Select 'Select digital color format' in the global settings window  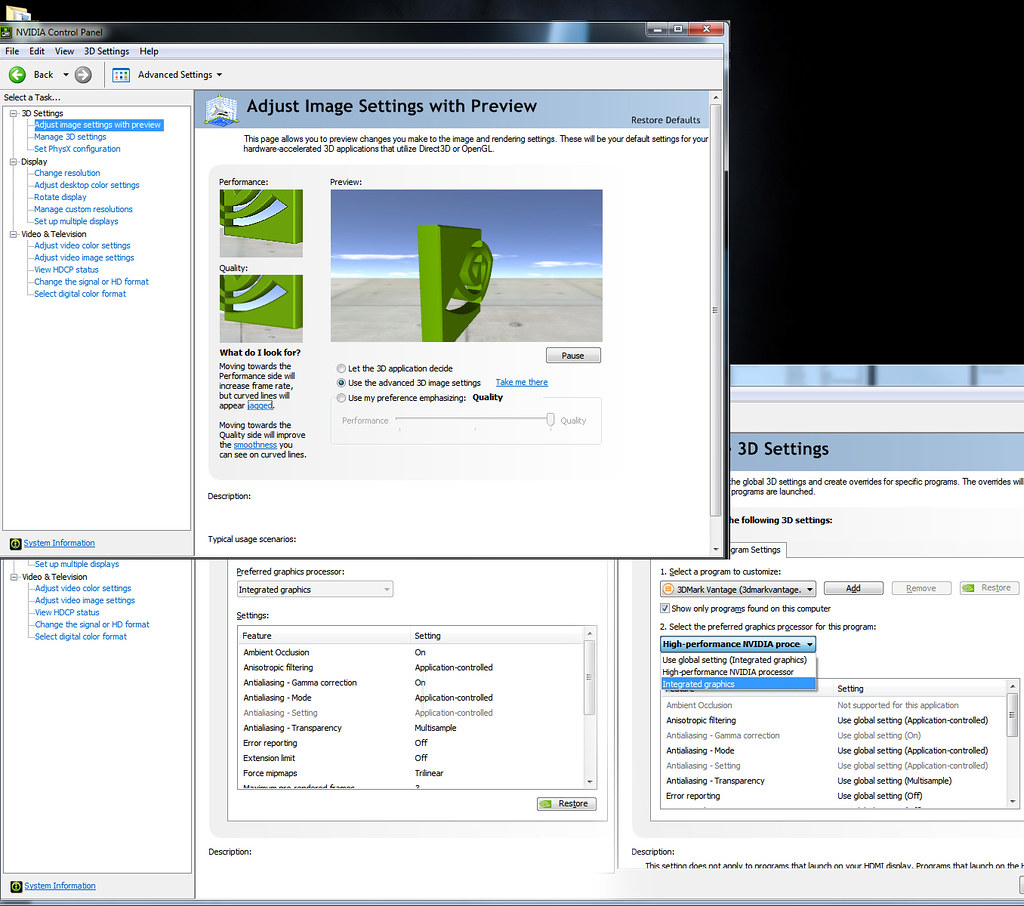(81, 637)
